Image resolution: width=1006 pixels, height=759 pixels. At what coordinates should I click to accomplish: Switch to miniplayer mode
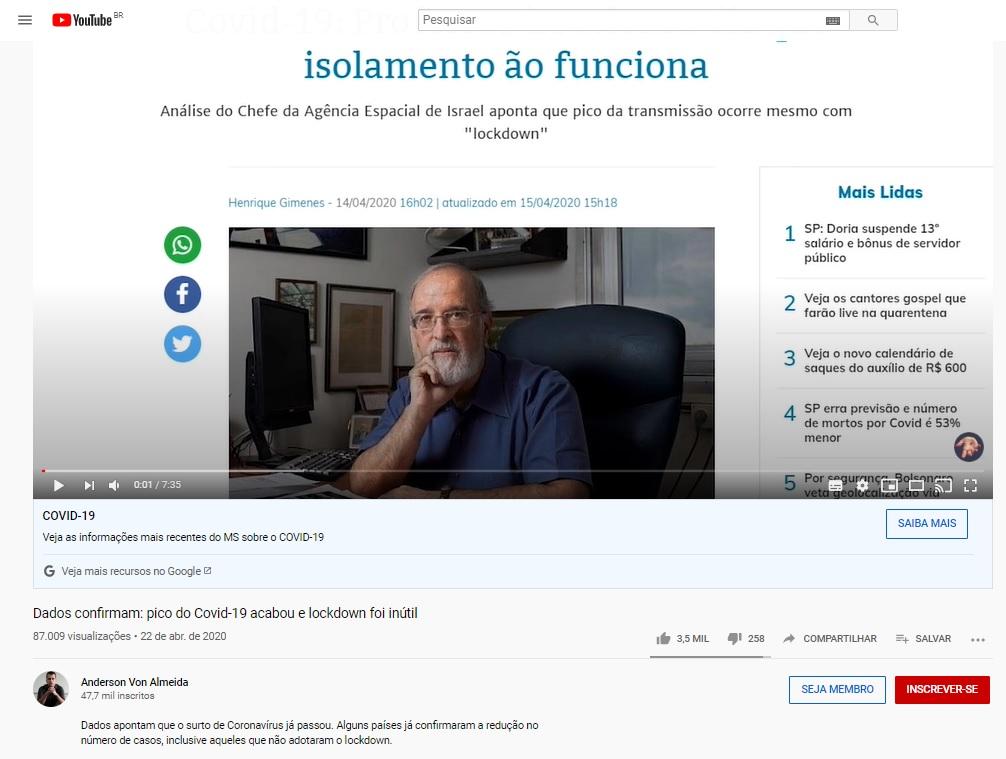pos(889,486)
